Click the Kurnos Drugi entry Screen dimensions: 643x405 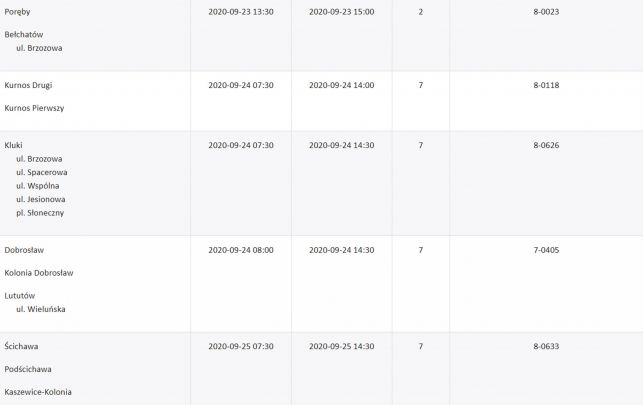pos(27,86)
